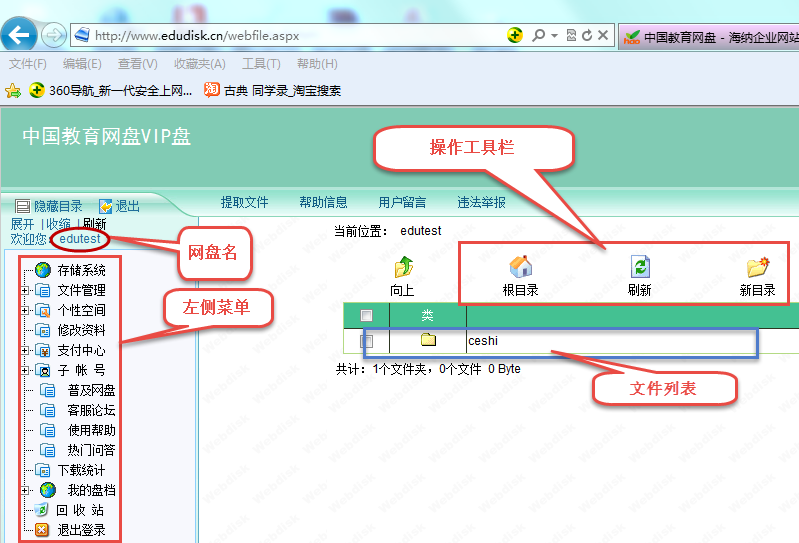Open the 查看(V) menu
This screenshot has height=543, width=799.
[138, 64]
